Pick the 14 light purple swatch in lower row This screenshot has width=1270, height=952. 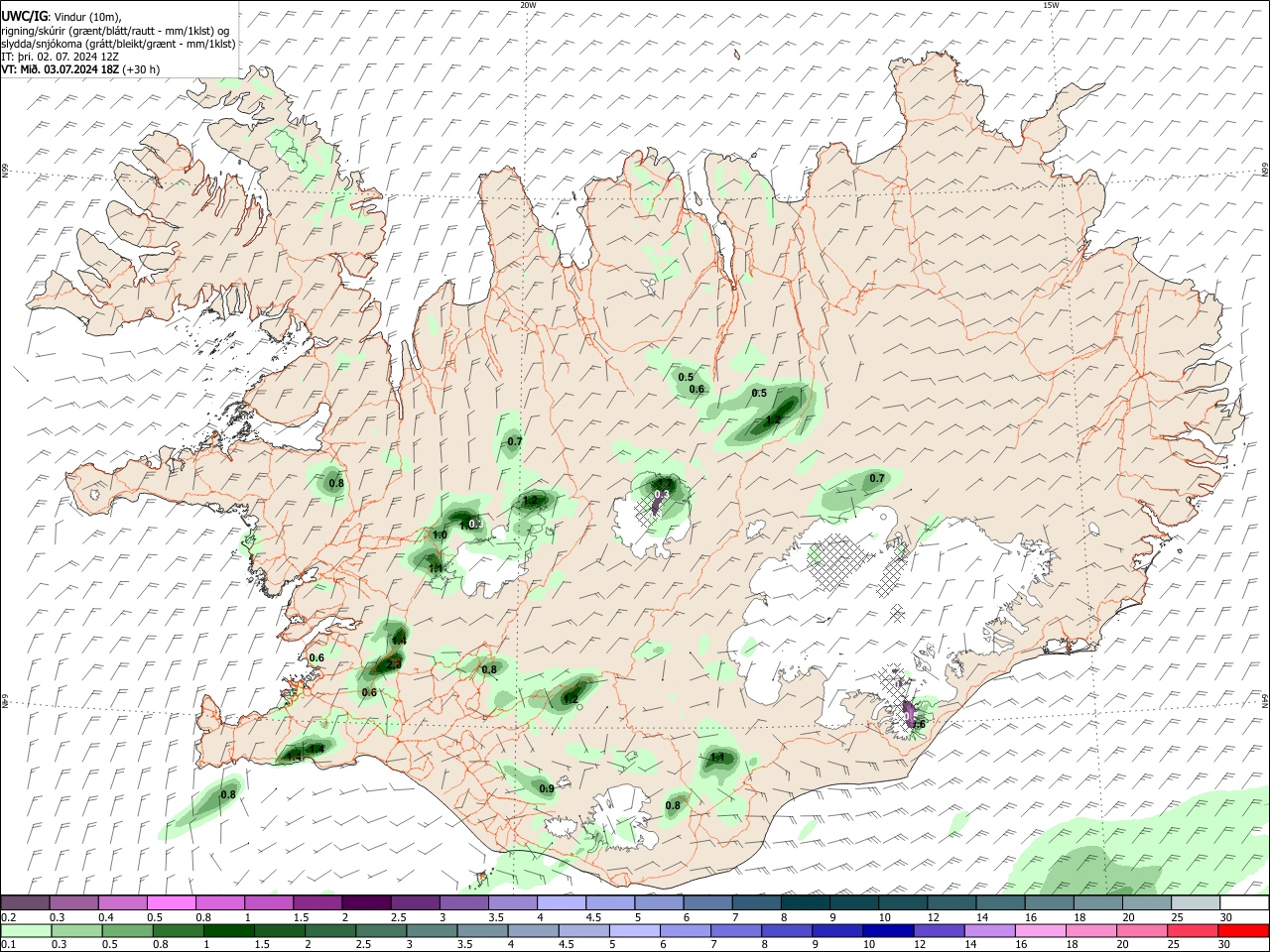990,930
